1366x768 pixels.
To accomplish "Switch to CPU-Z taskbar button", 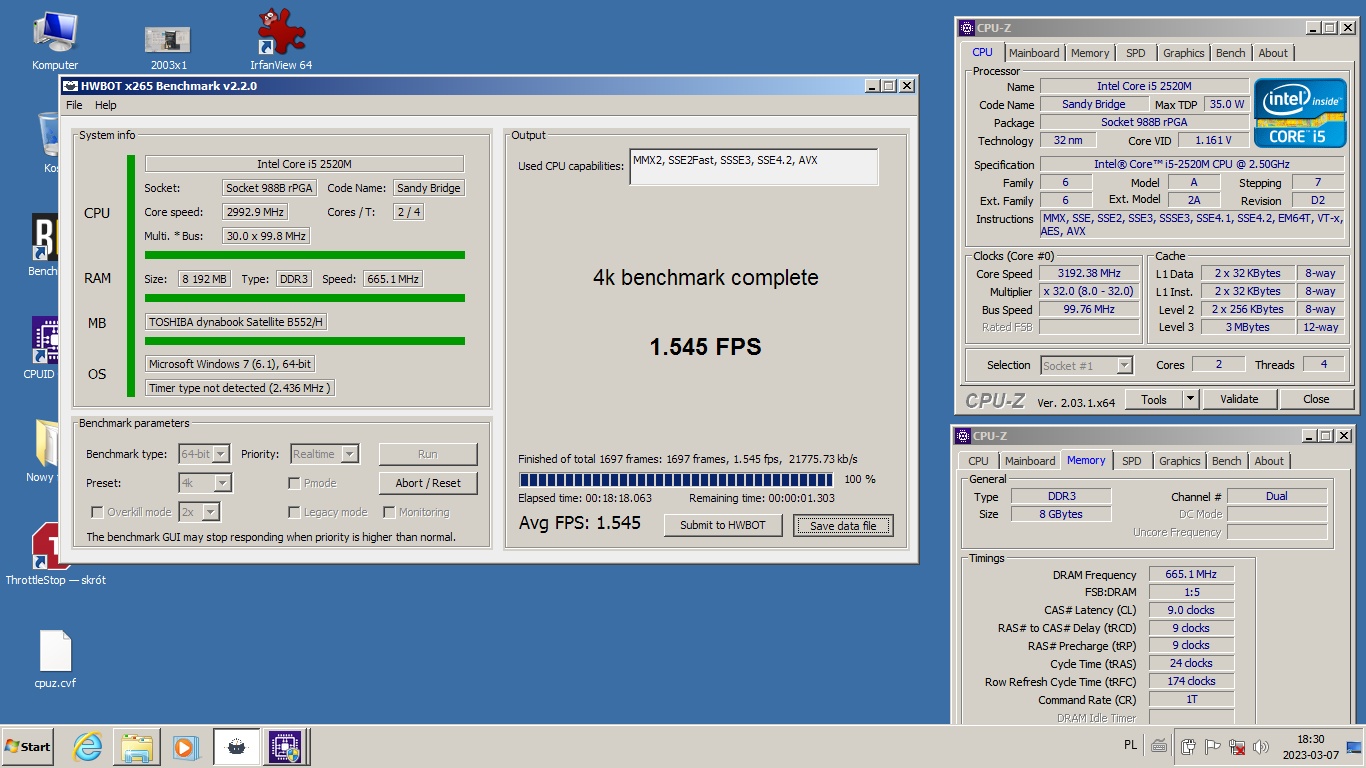I will (285, 747).
